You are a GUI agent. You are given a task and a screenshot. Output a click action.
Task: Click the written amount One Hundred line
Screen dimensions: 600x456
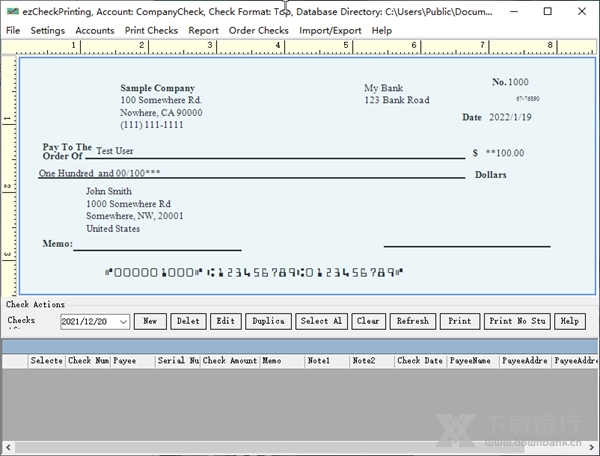click(x=99, y=173)
